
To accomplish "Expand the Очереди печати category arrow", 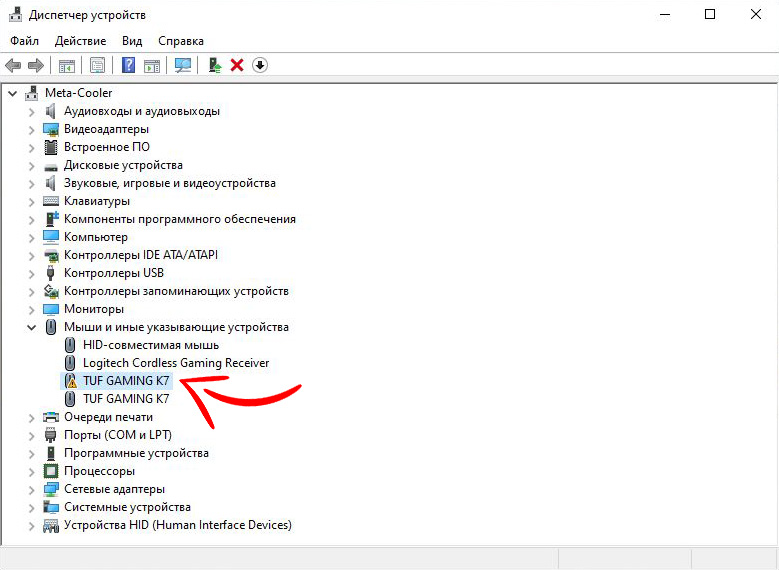I will pos(32,417).
